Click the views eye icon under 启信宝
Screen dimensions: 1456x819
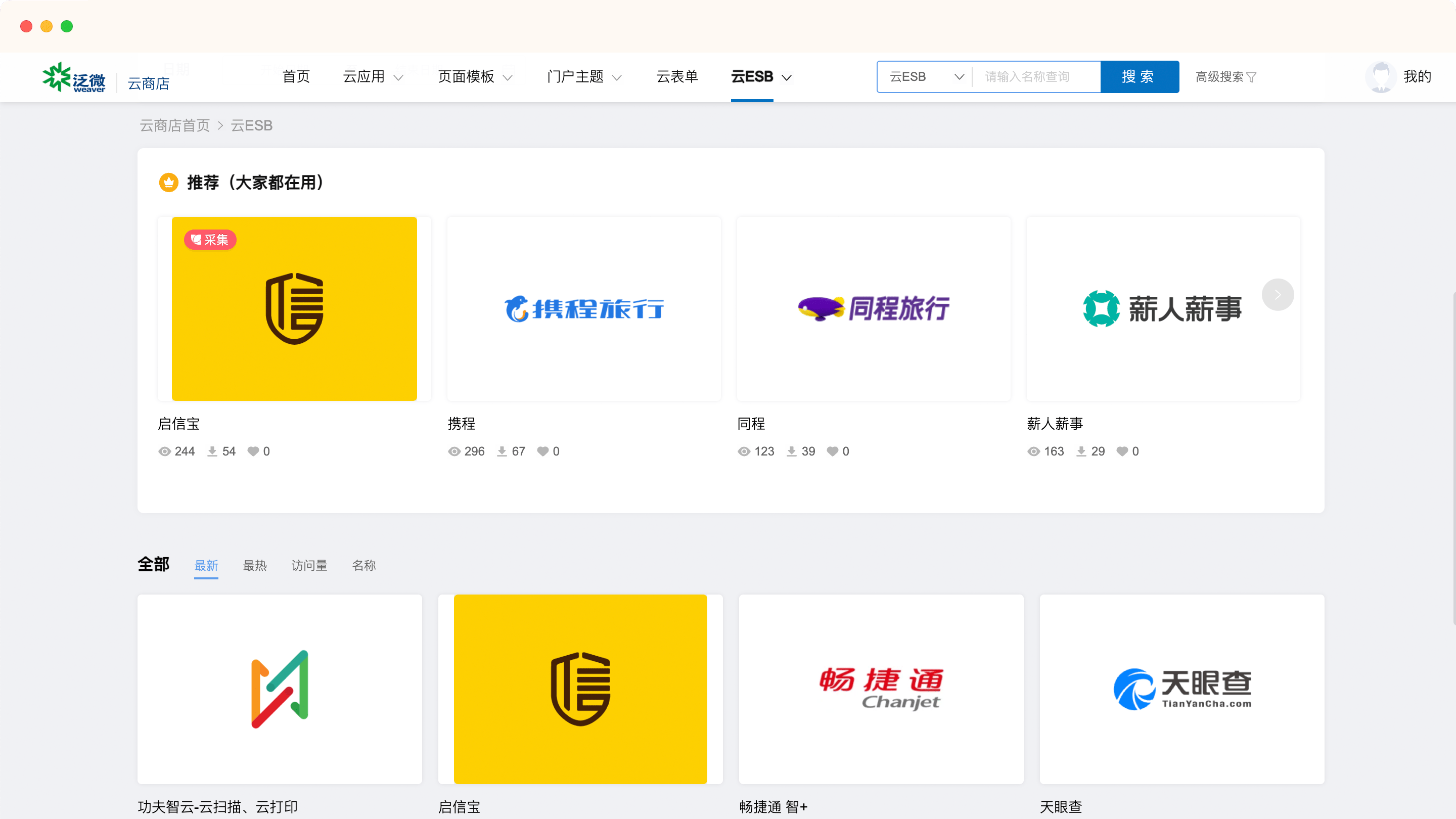164,451
